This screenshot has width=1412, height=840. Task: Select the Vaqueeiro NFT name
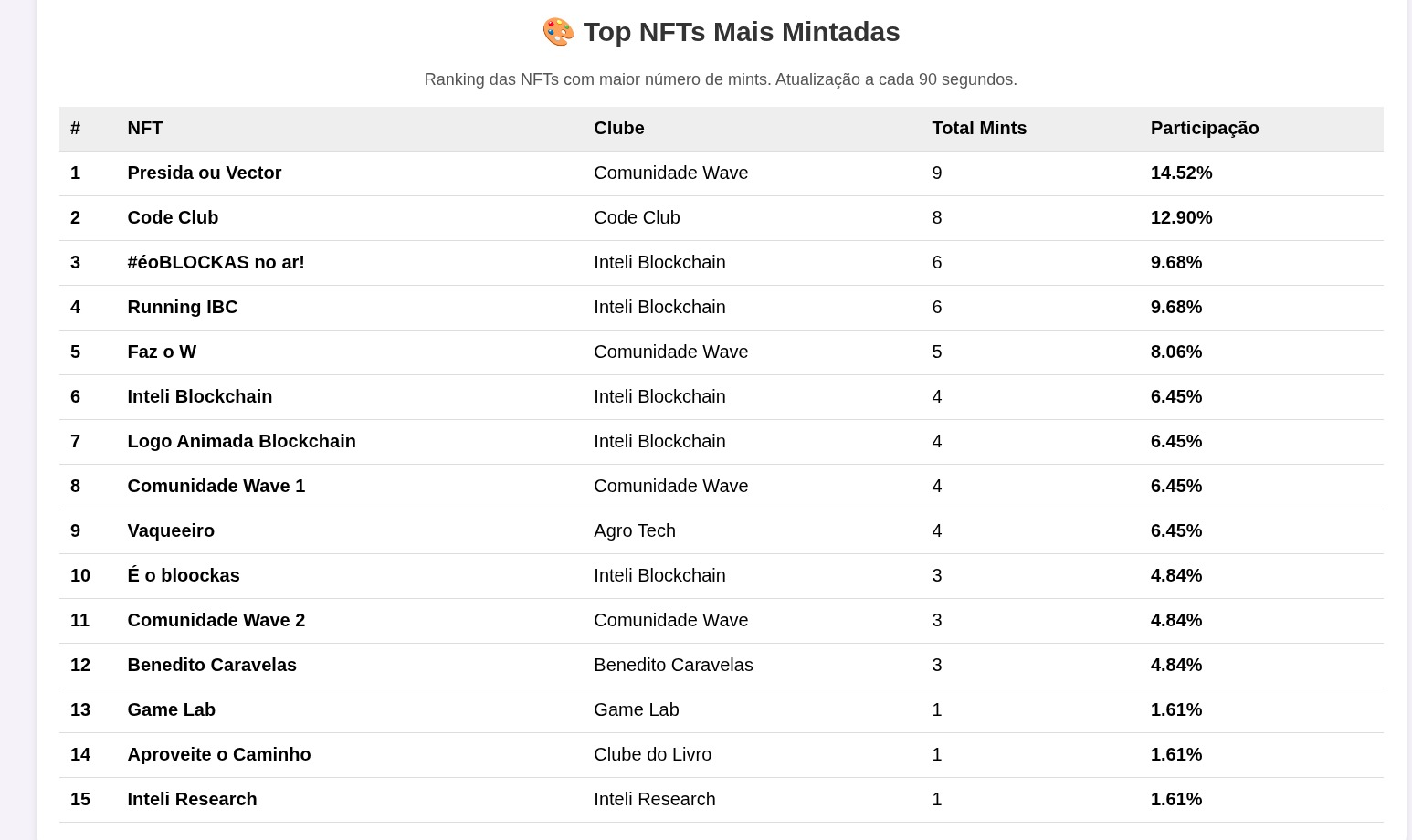tap(171, 530)
